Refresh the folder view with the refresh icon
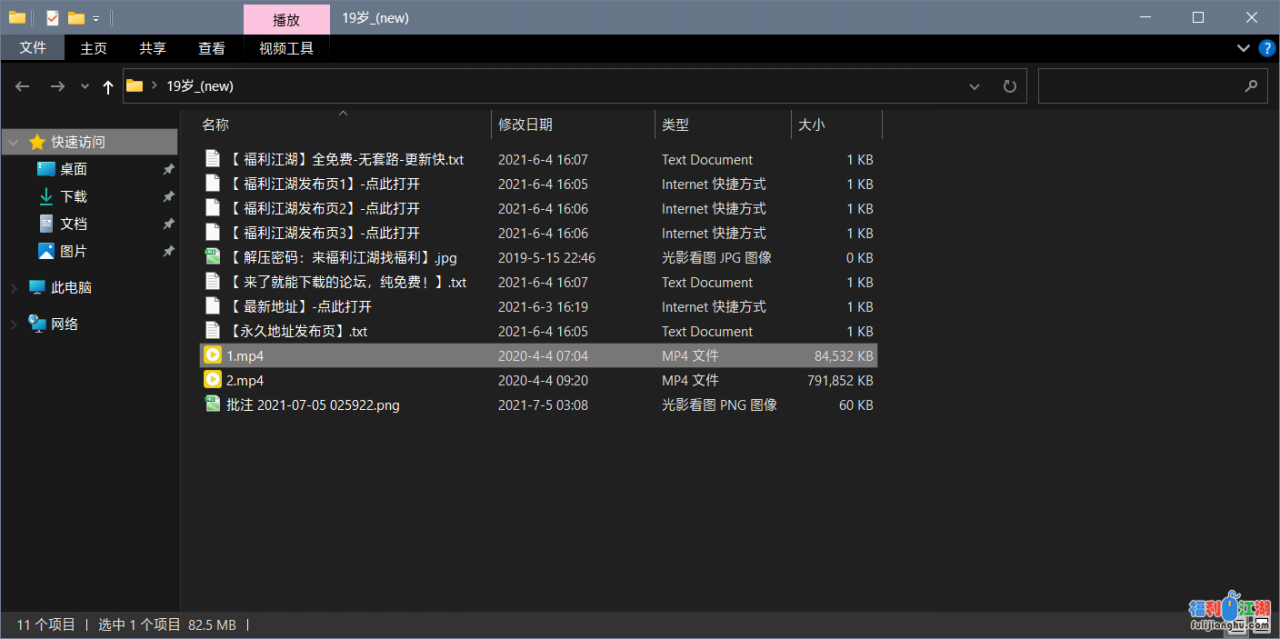The height and width of the screenshot is (639, 1280). tap(1009, 86)
